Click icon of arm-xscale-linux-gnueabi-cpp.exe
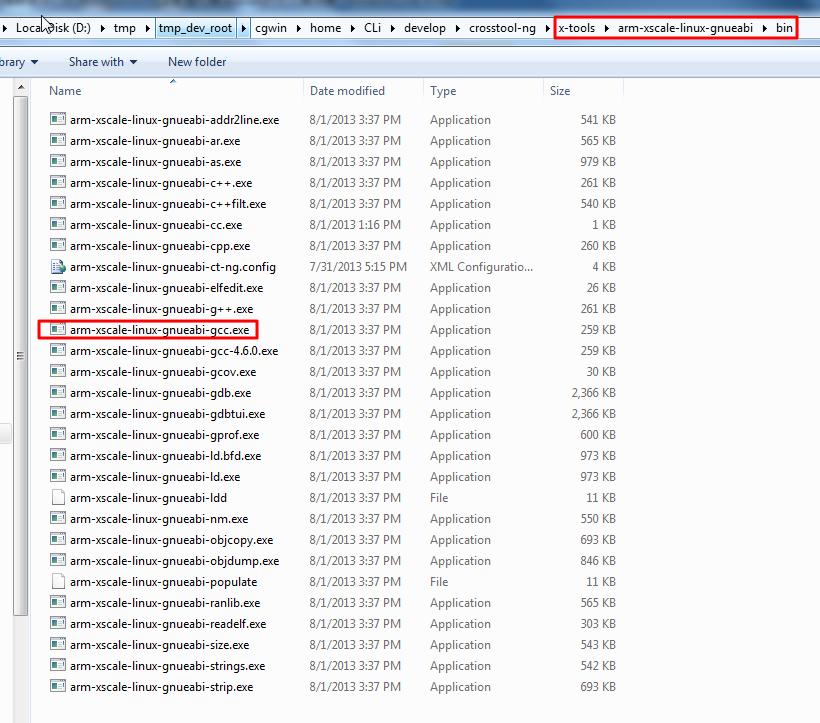 58,245
